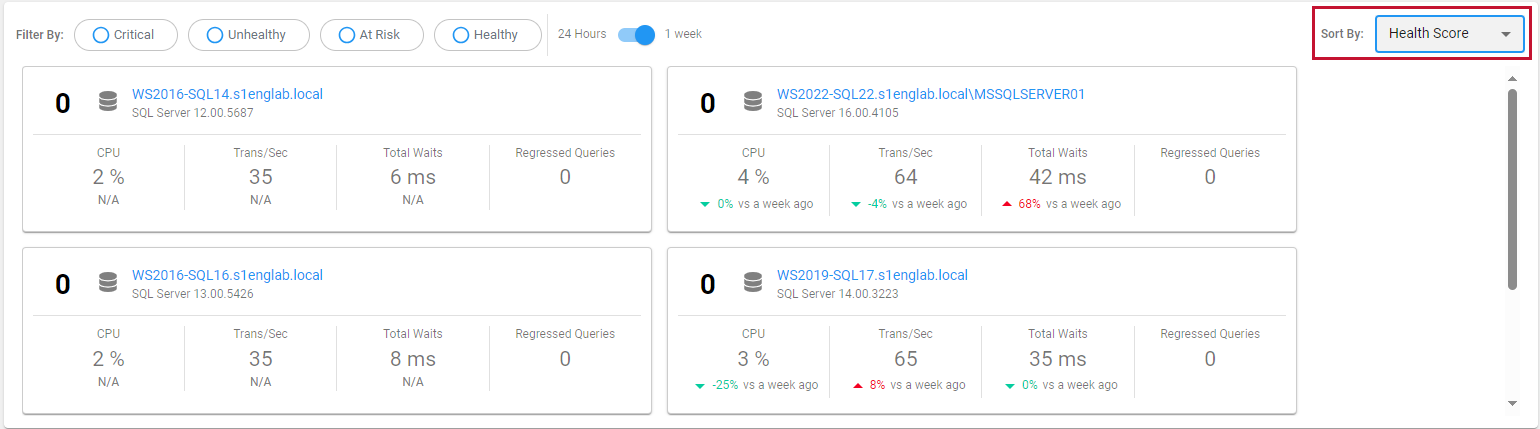Click the 42 ms Total Waits value

pyautogui.click(x=1057, y=177)
